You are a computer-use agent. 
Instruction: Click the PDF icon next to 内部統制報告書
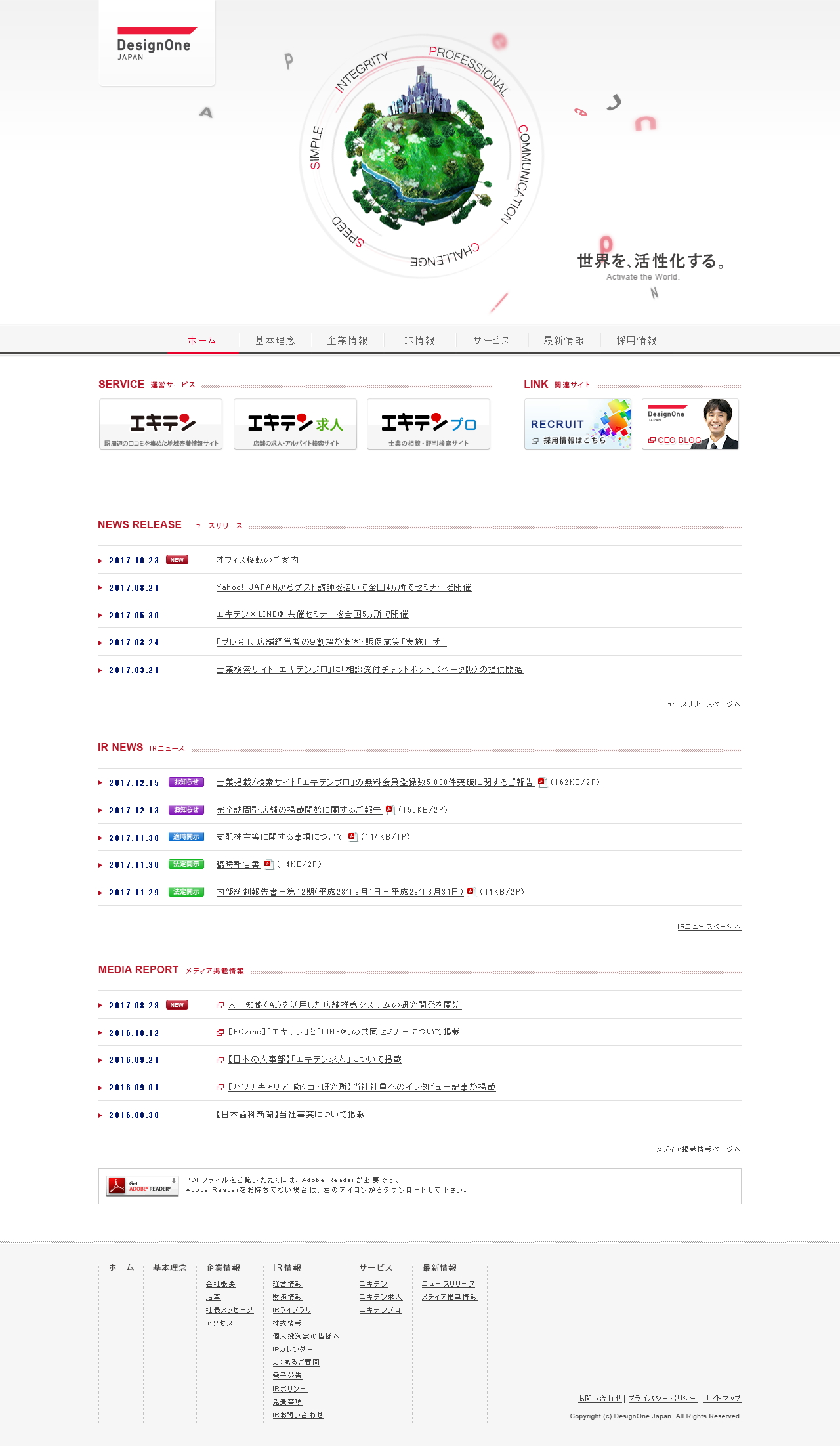(471, 892)
